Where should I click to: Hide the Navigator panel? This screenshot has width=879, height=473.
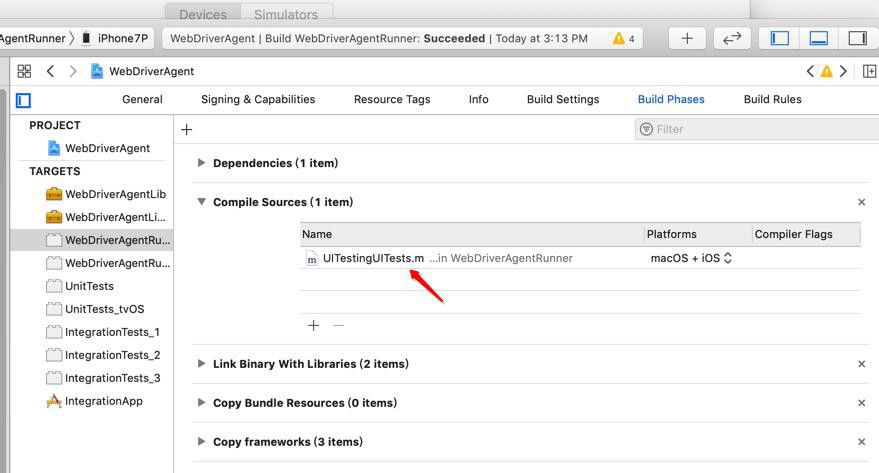(x=780, y=38)
